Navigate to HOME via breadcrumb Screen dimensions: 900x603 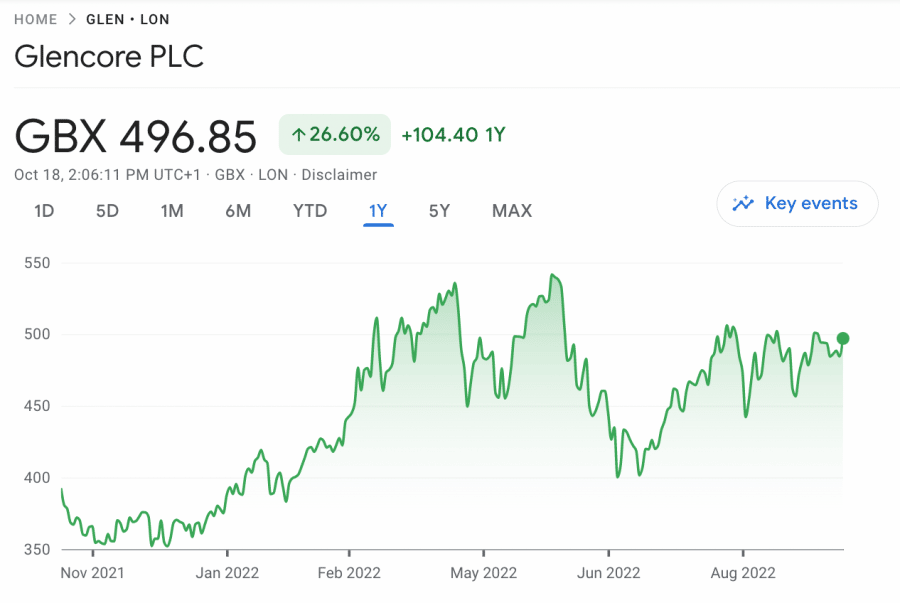(x=36, y=18)
